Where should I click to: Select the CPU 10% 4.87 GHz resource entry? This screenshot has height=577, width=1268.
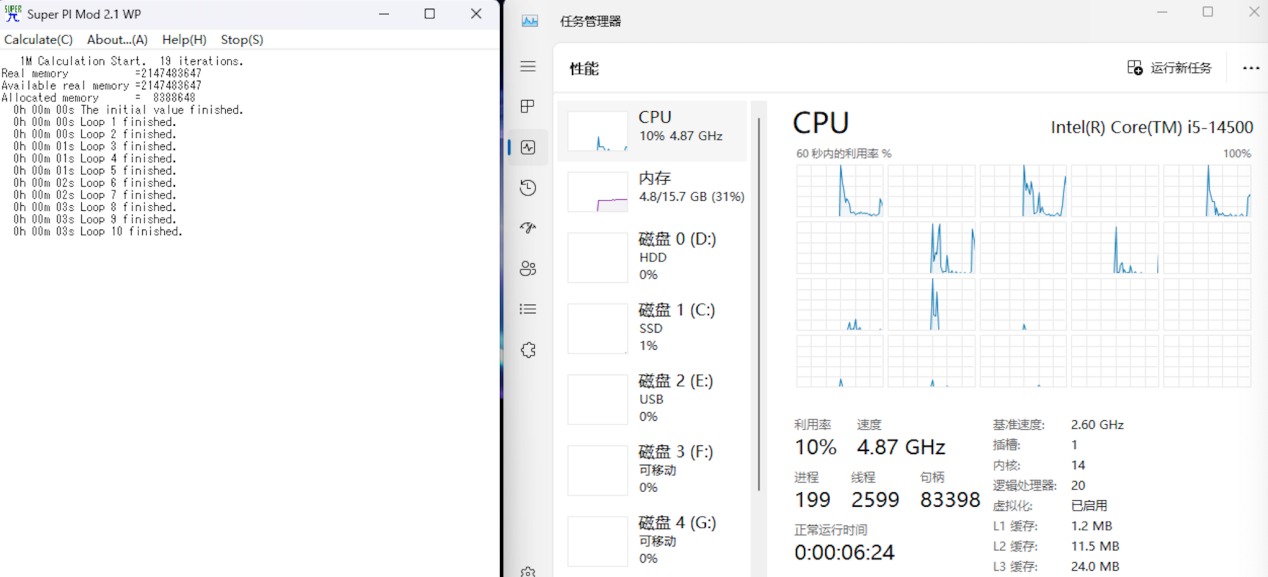(x=652, y=131)
